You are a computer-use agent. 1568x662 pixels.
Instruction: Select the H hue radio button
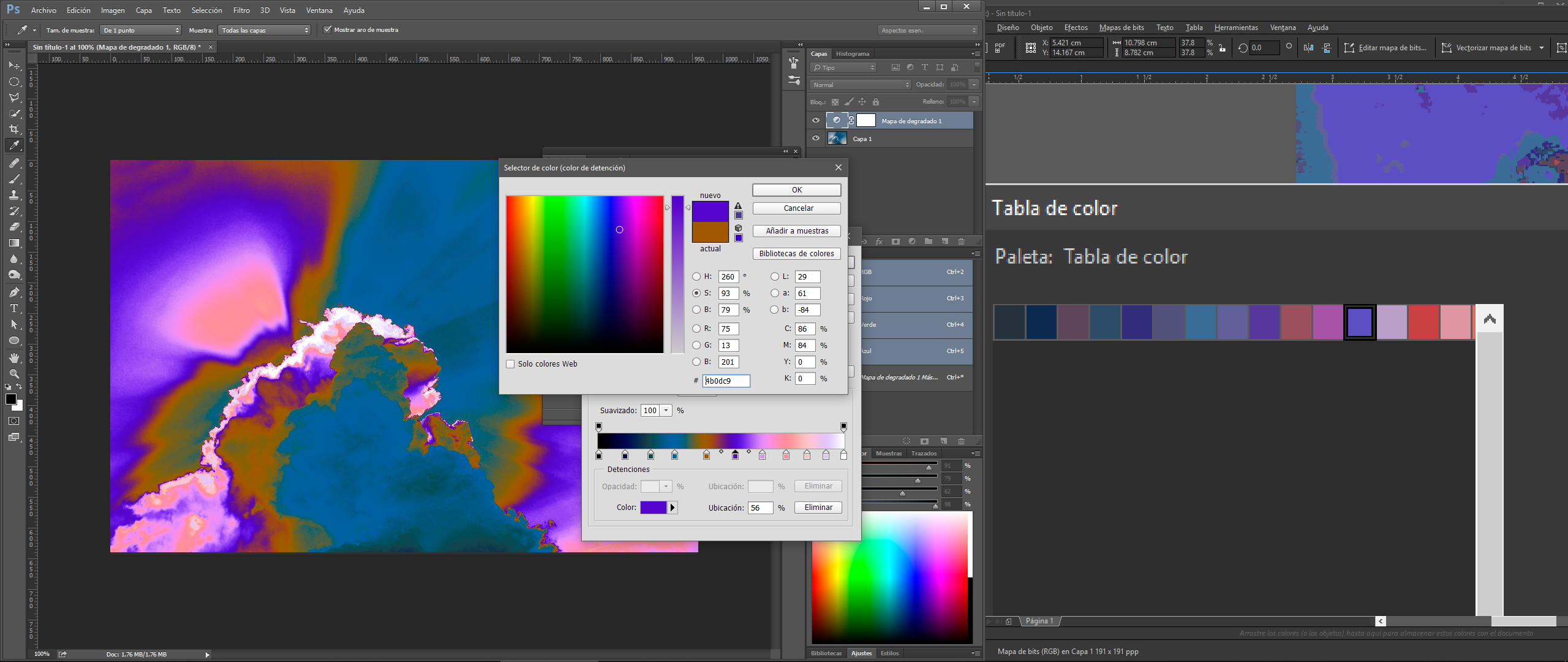pyautogui.click(x=696, y=276)
